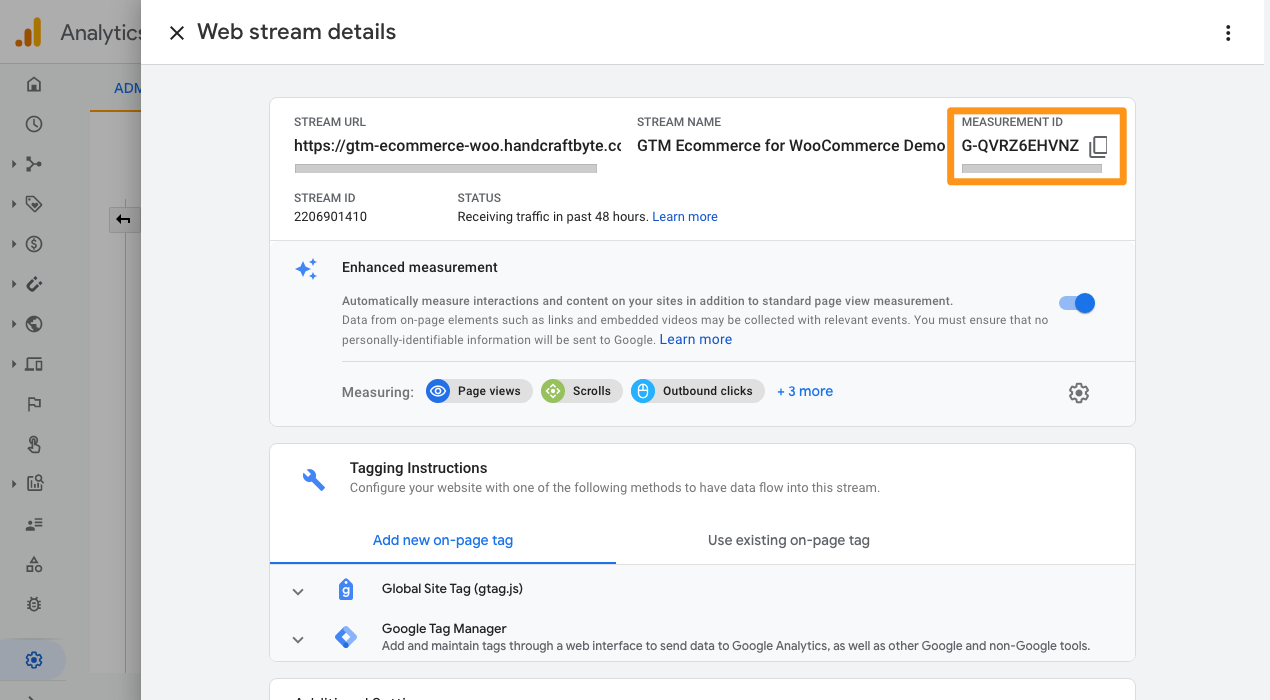The height and width of the screenshot is (700, 1270).
Task: Click the Page views measuring chip
Action: click(479, 391)
